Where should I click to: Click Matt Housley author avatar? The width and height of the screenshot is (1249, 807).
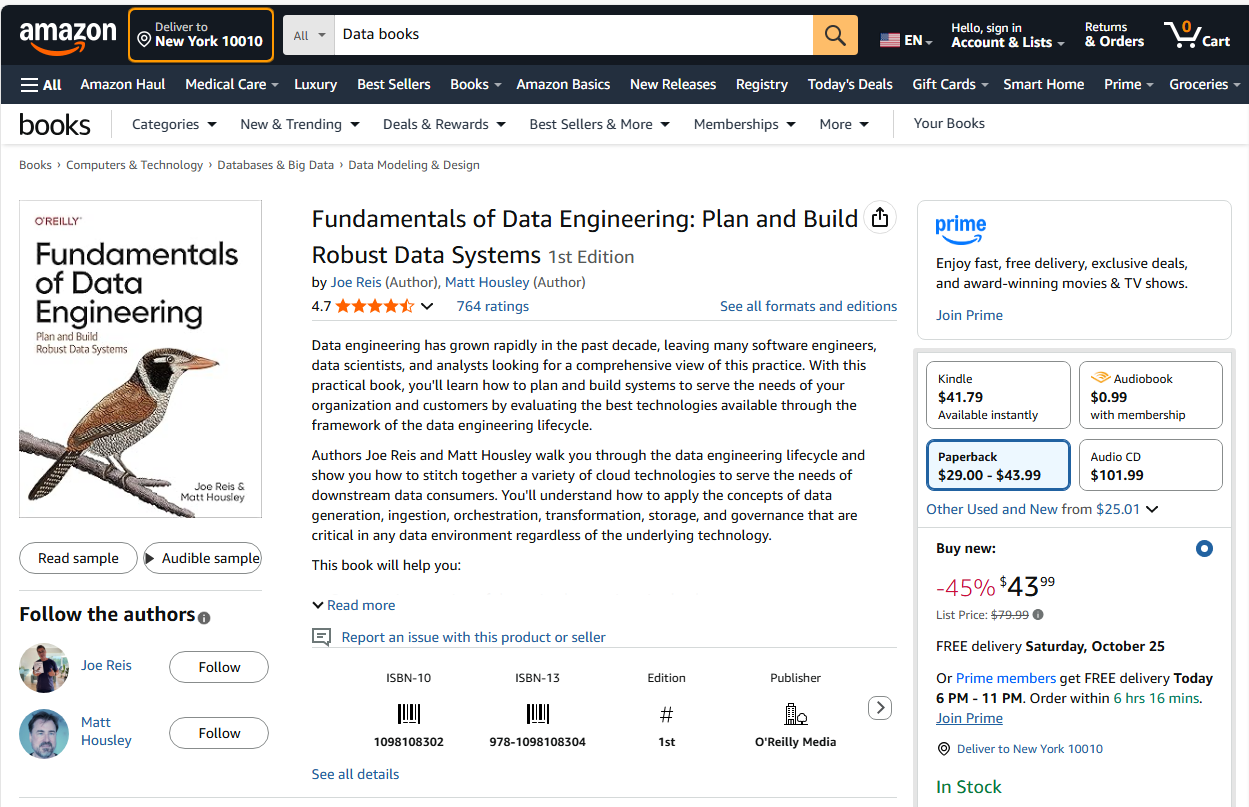(x=44, y=734)
